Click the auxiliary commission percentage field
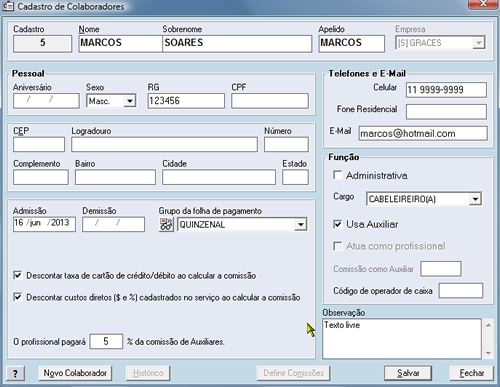 tap(106, 341)
